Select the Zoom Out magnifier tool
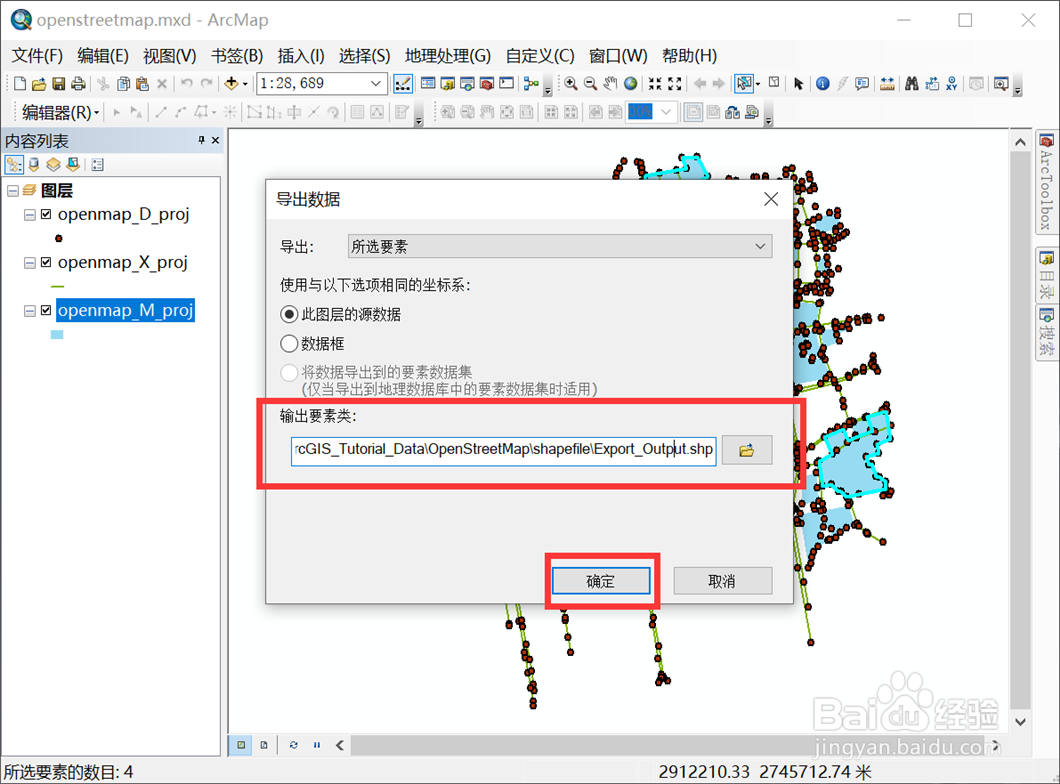The width and height of the screenshot is (1060, 784). tap(590, 83)
